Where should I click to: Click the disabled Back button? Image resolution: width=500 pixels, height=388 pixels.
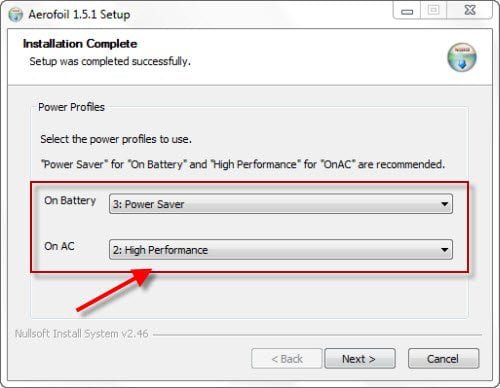287,359
